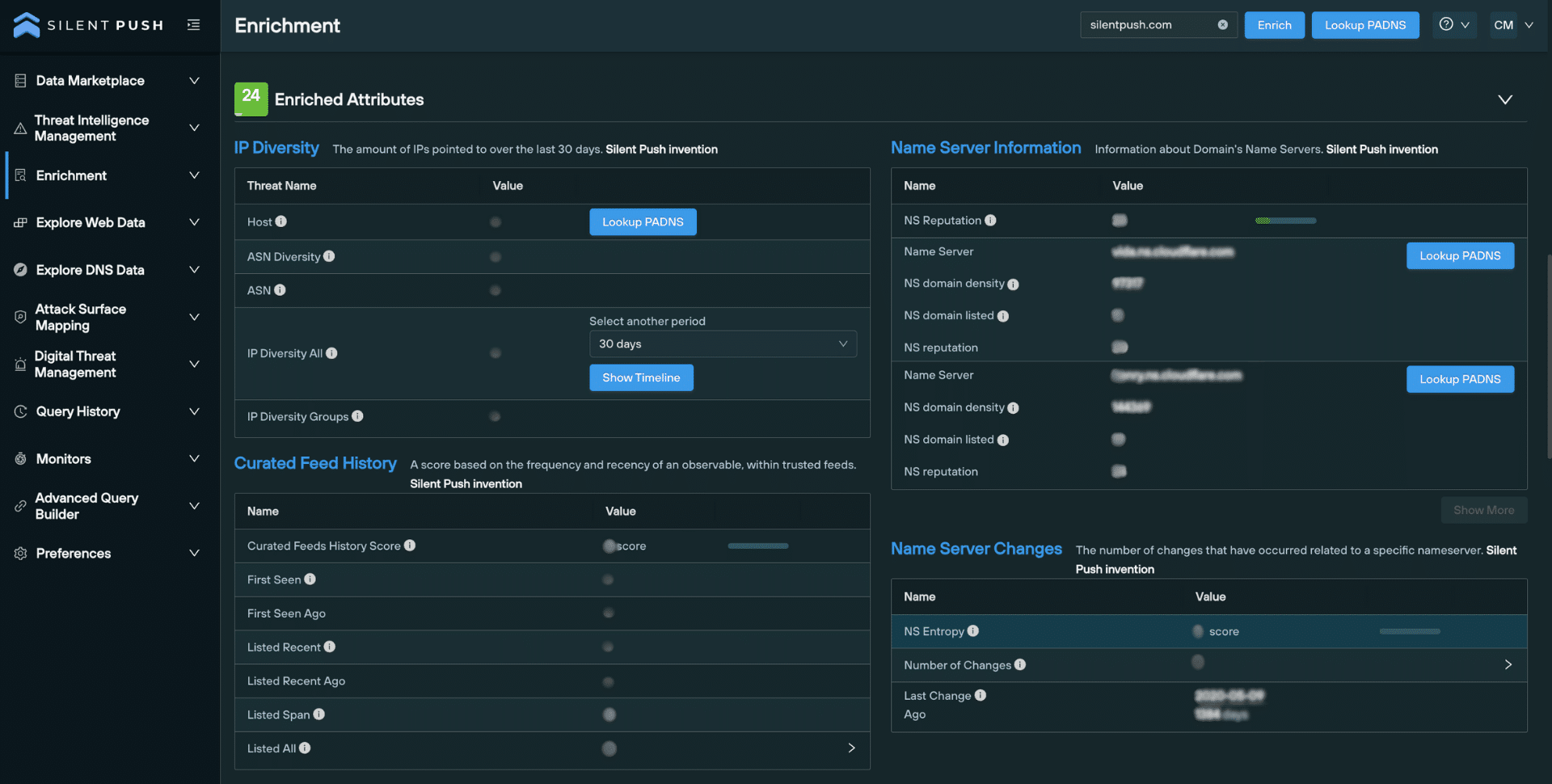The width and height of the screenshot is (1552, 784).
Task: Click the Threat Intelligence Management warning icon
Action: (x=20, y=128)
